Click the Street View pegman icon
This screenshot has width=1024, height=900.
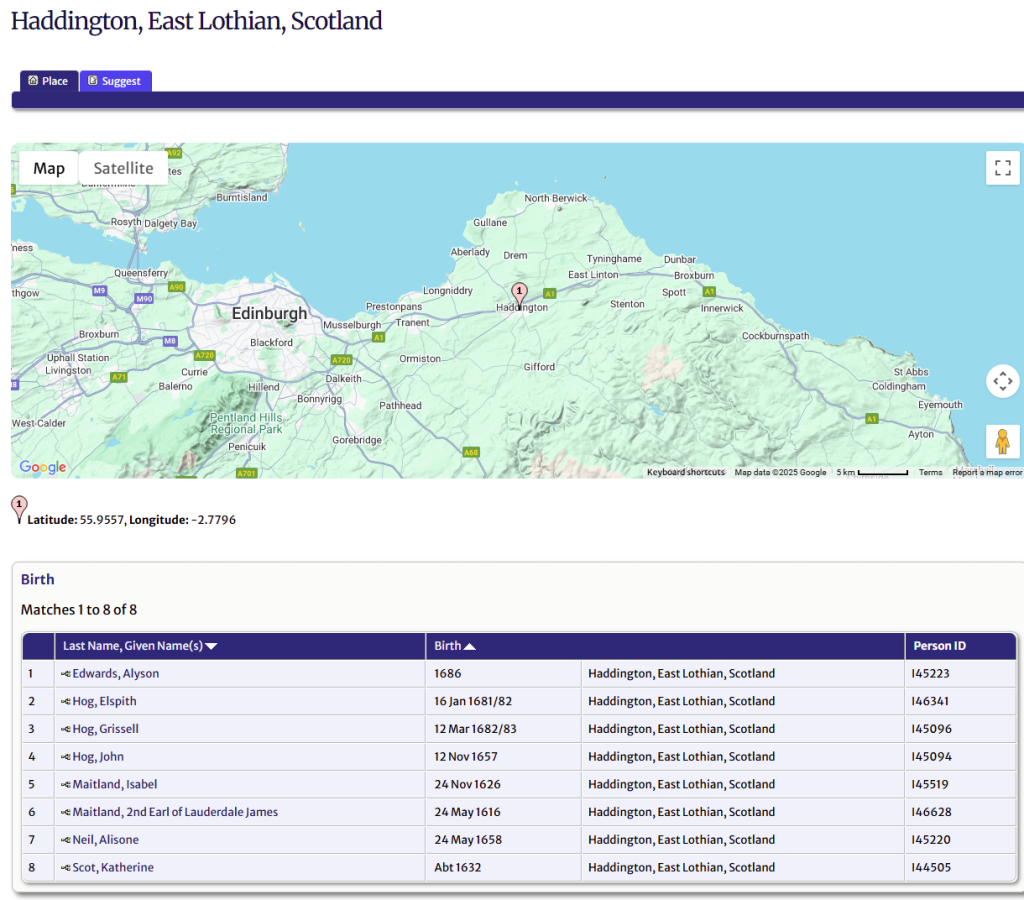(1002, 441)
